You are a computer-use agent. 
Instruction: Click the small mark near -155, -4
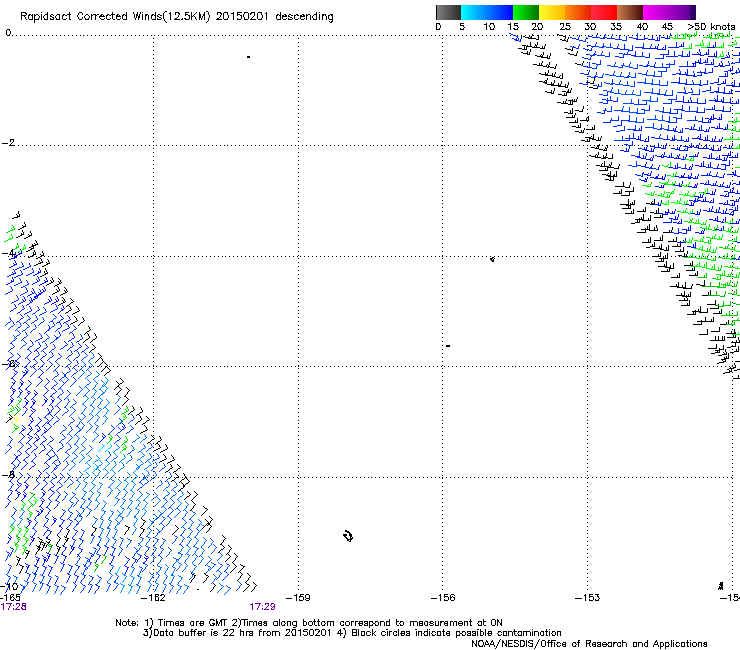492,259
